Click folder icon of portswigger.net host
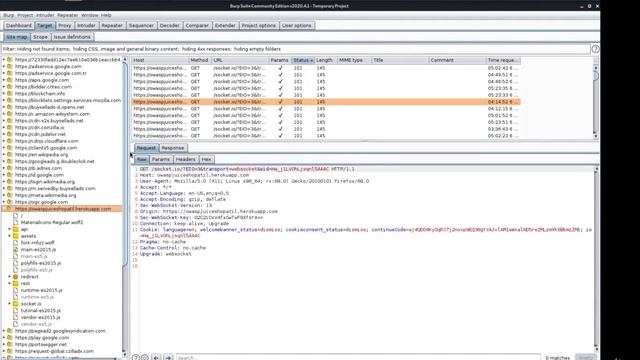The image size is (640, 360). click(x=10, y=344)
